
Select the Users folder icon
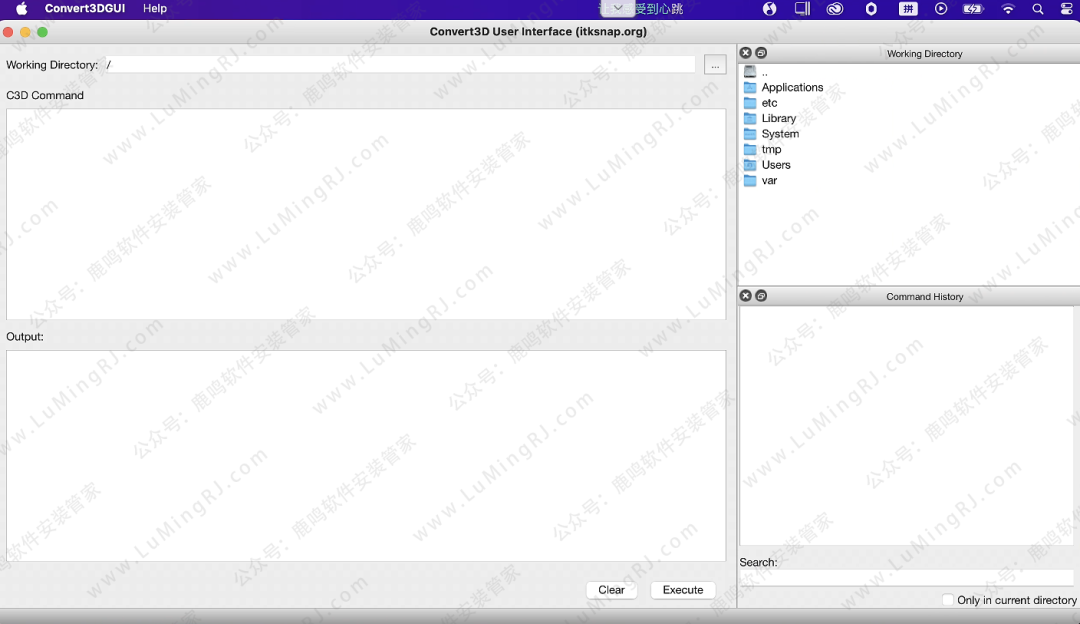pyautogui.click(x=750, y=165)
